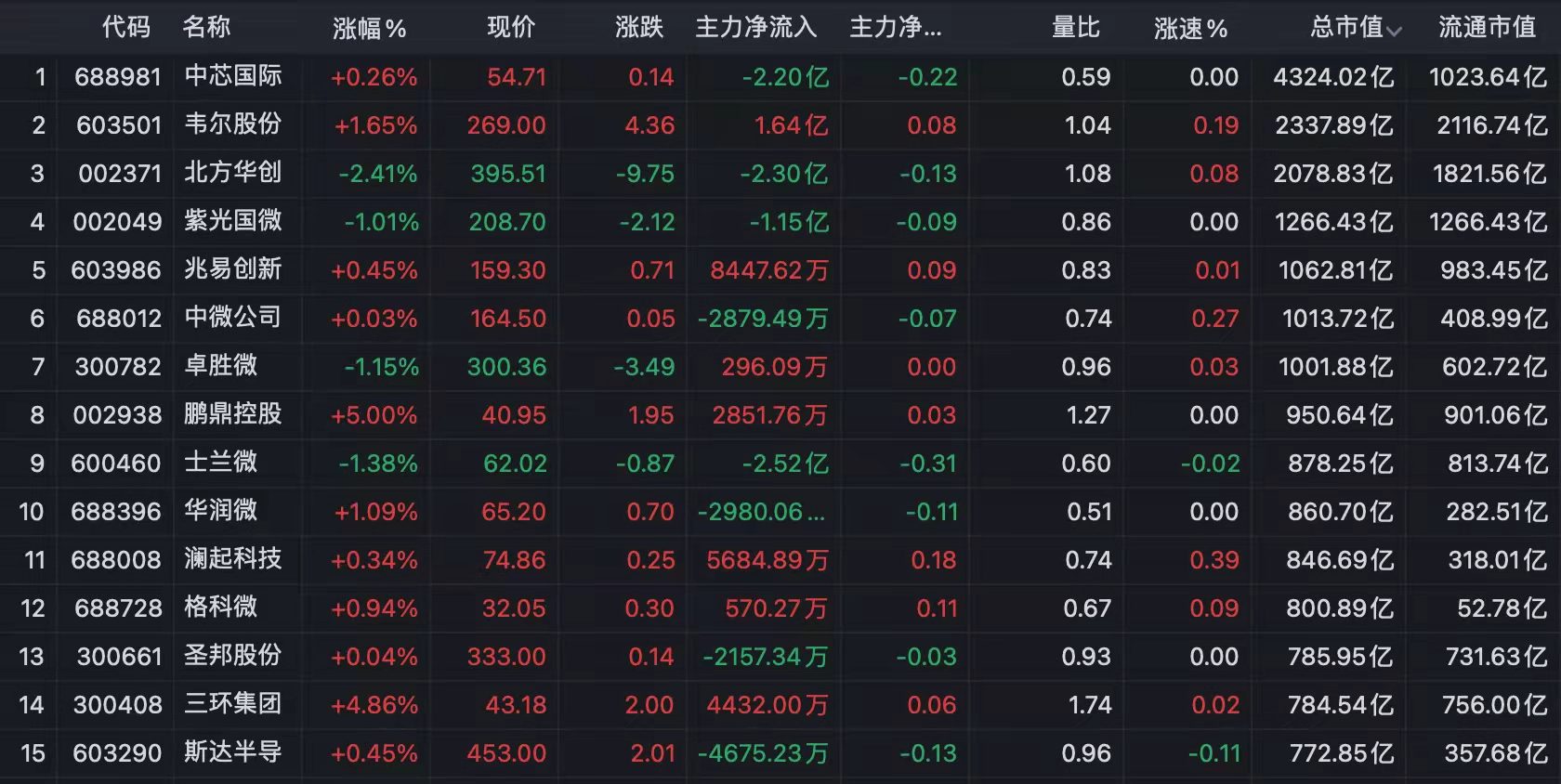Select 卓胜微 in the list
1561x784 pixels.
coord(221,366)
